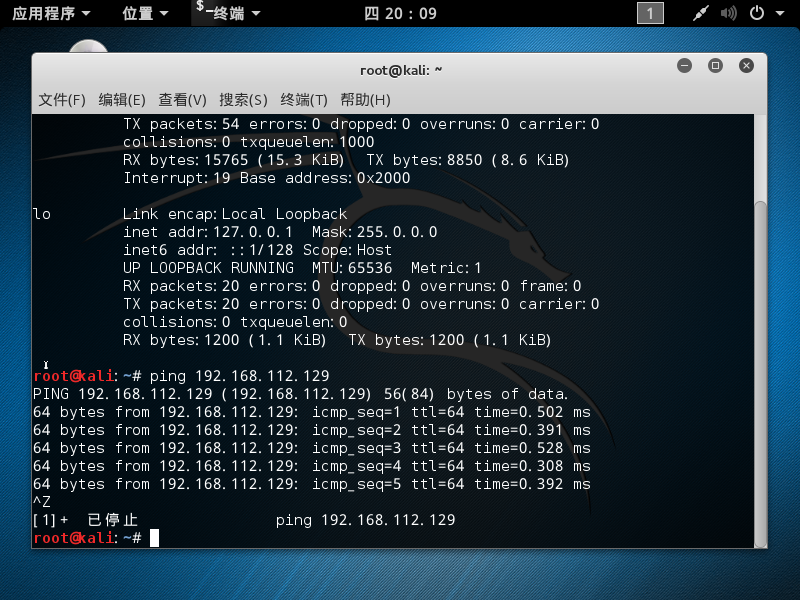Maximize the root@kali terminal window
Screen dimensions: 800x600
click(715, 65)
